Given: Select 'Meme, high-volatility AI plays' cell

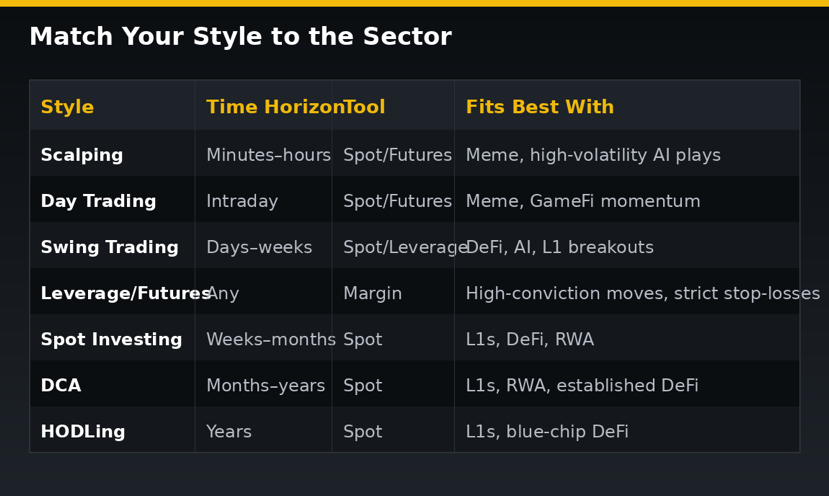Looking at the screenshot, I should point(627,154).
